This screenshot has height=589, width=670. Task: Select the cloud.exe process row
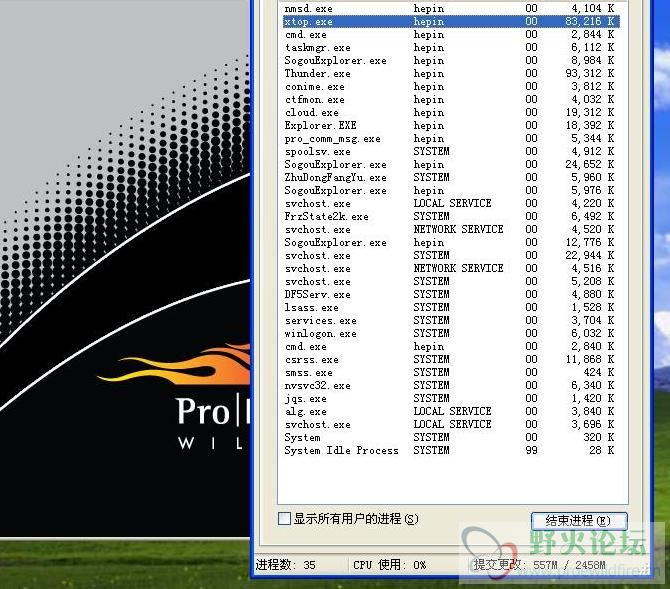(x=451, y=112)
